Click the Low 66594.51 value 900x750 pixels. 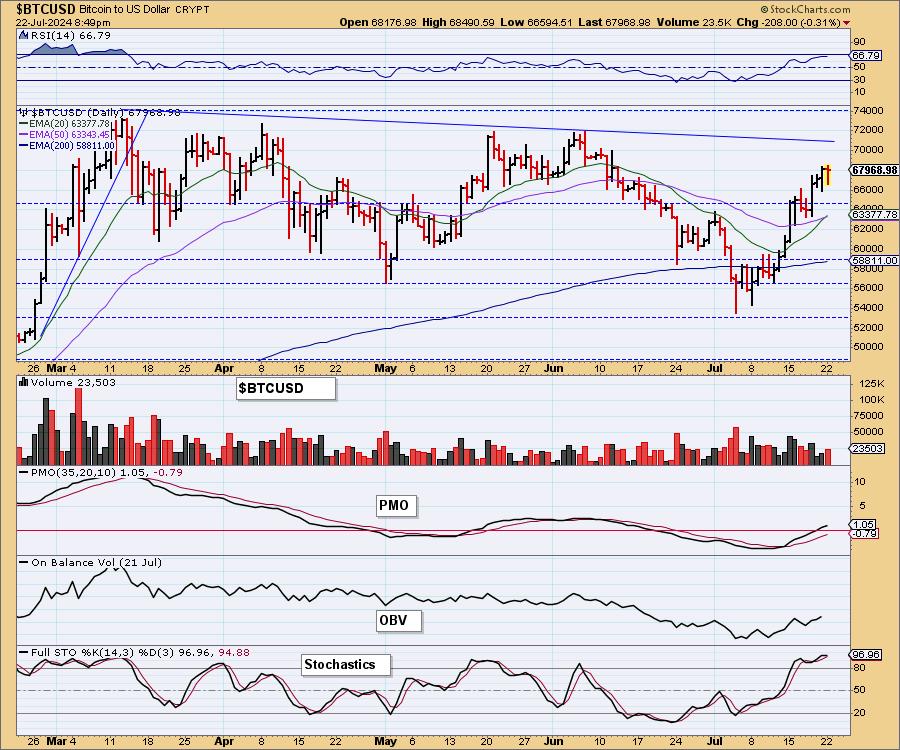(536, 22)
